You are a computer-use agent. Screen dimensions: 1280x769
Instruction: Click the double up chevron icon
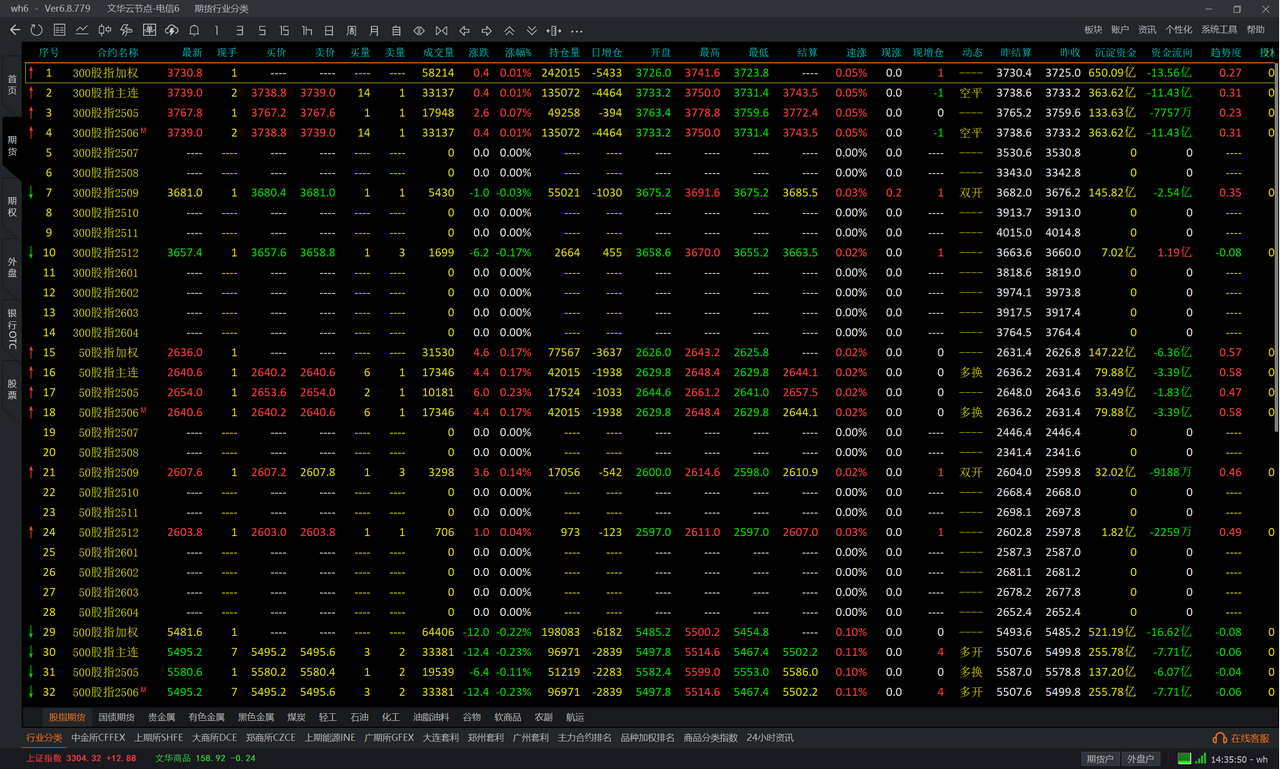point(509,30)
